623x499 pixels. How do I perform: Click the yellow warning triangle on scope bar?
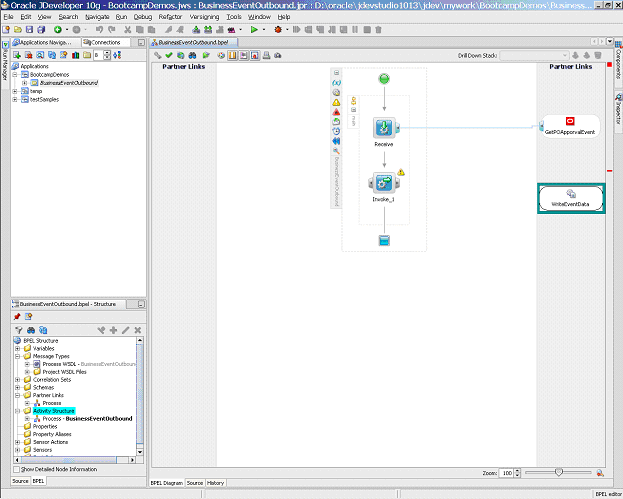click(336, 103)
